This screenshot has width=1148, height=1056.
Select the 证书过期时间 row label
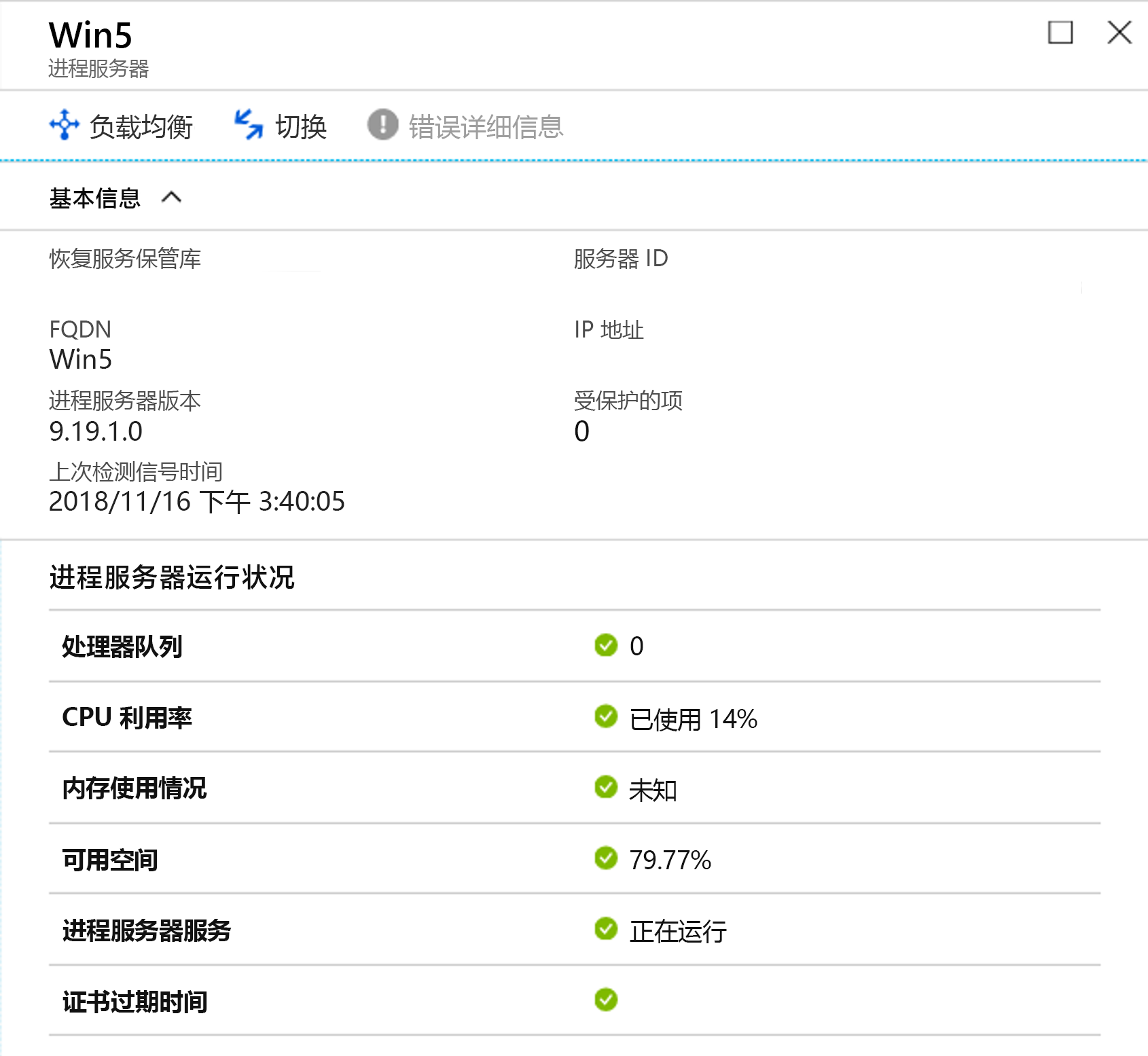click(x=134, y=1002)
